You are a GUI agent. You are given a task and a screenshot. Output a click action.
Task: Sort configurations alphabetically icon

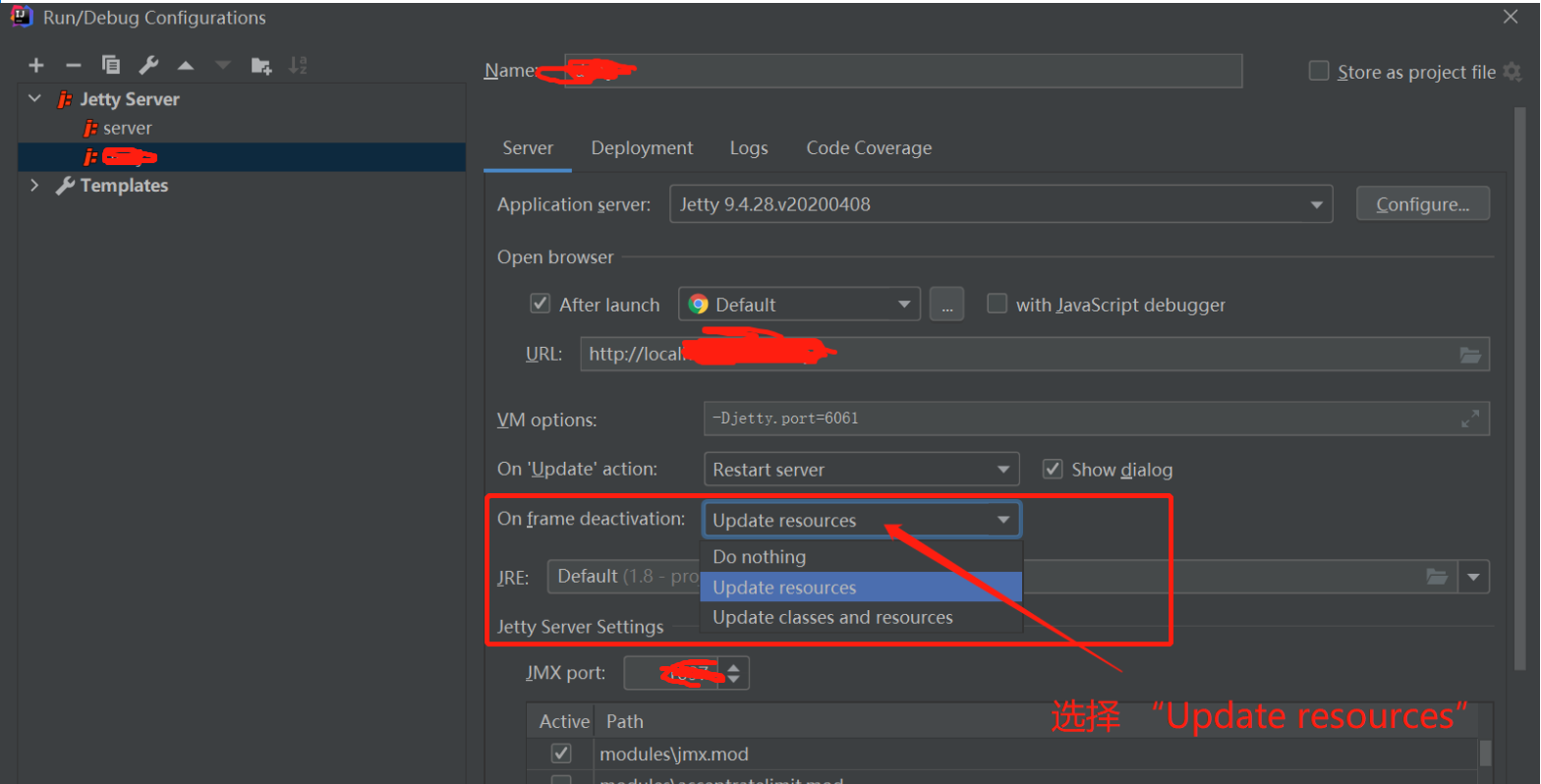pos(298,65)
